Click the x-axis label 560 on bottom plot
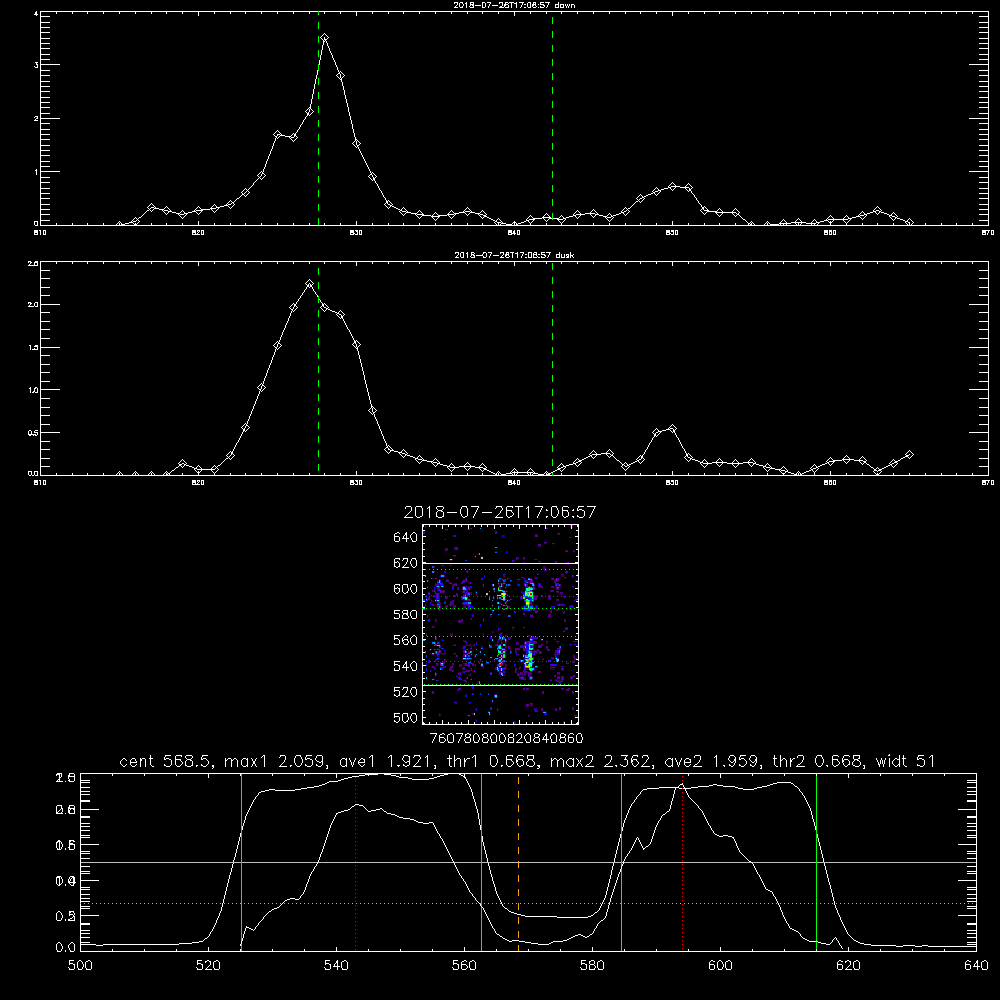Image resolution: width=1000 pixels, height=1000 pixels. coord(464,966)
